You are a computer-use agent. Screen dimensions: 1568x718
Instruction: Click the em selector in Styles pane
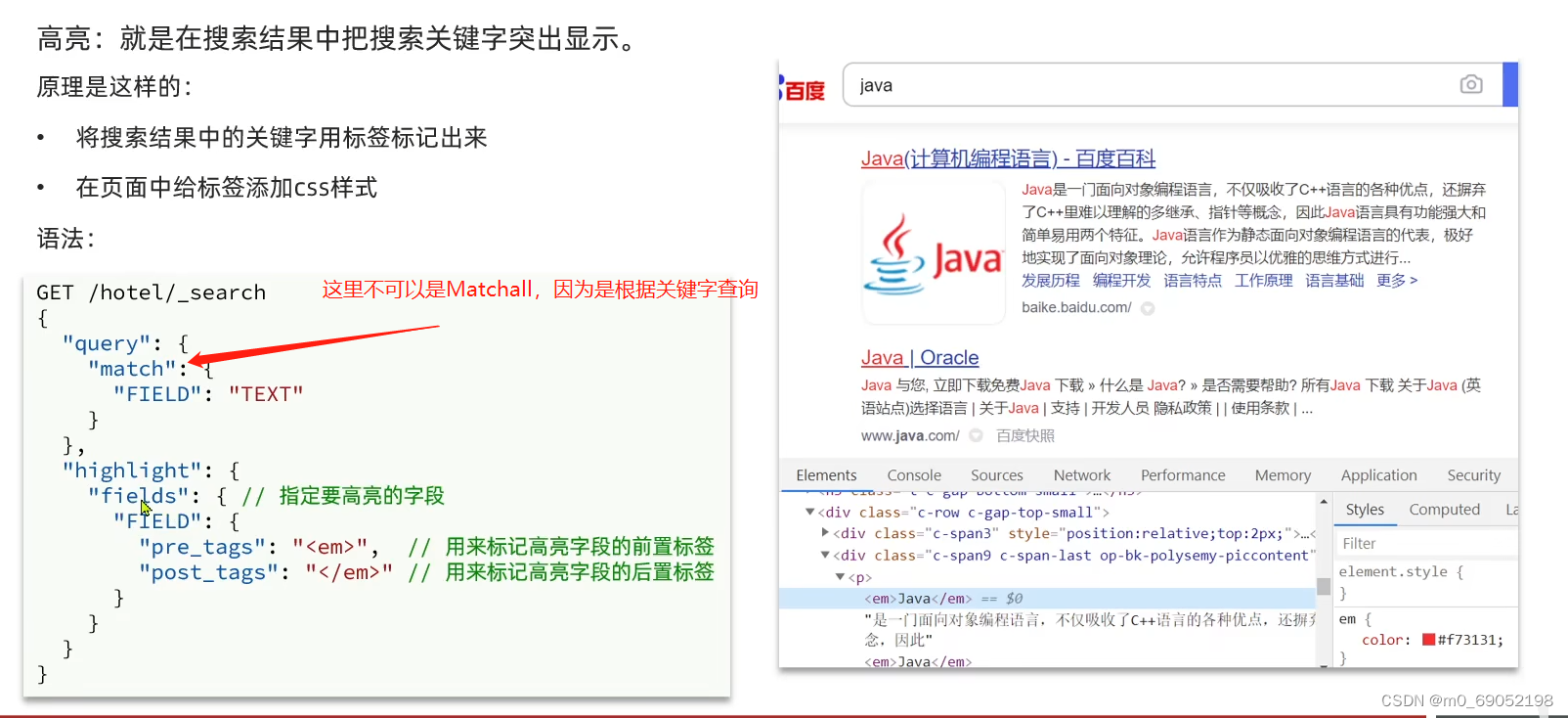(x=1347, y=619)
